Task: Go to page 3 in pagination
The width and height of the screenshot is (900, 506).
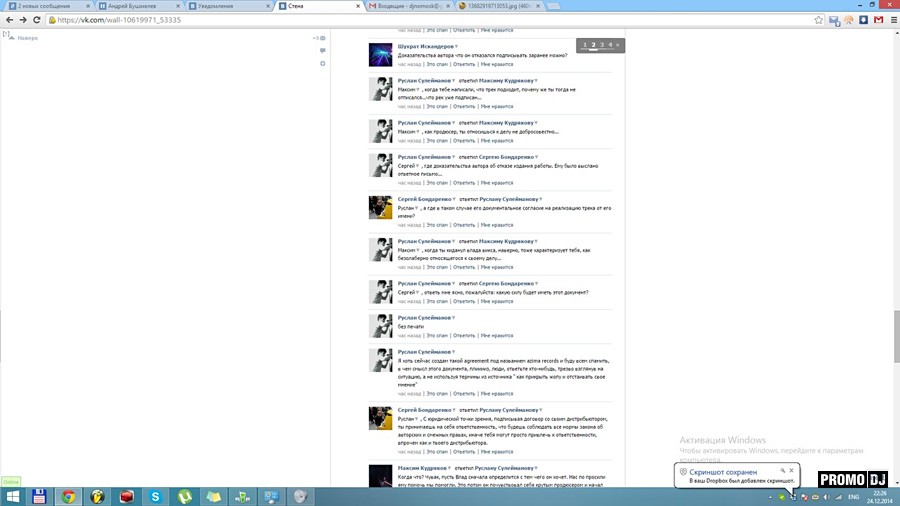Action: [602, 45]
